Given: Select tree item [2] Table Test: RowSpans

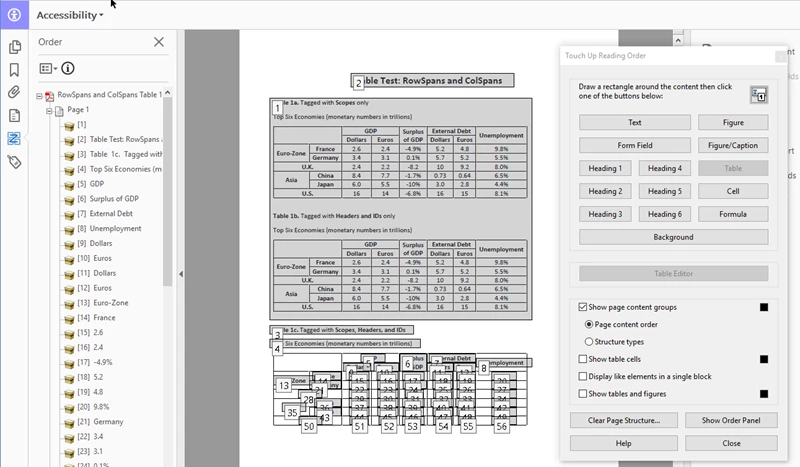Looking at the screenshot, I should pyautogui.click(x=120, y=139).
